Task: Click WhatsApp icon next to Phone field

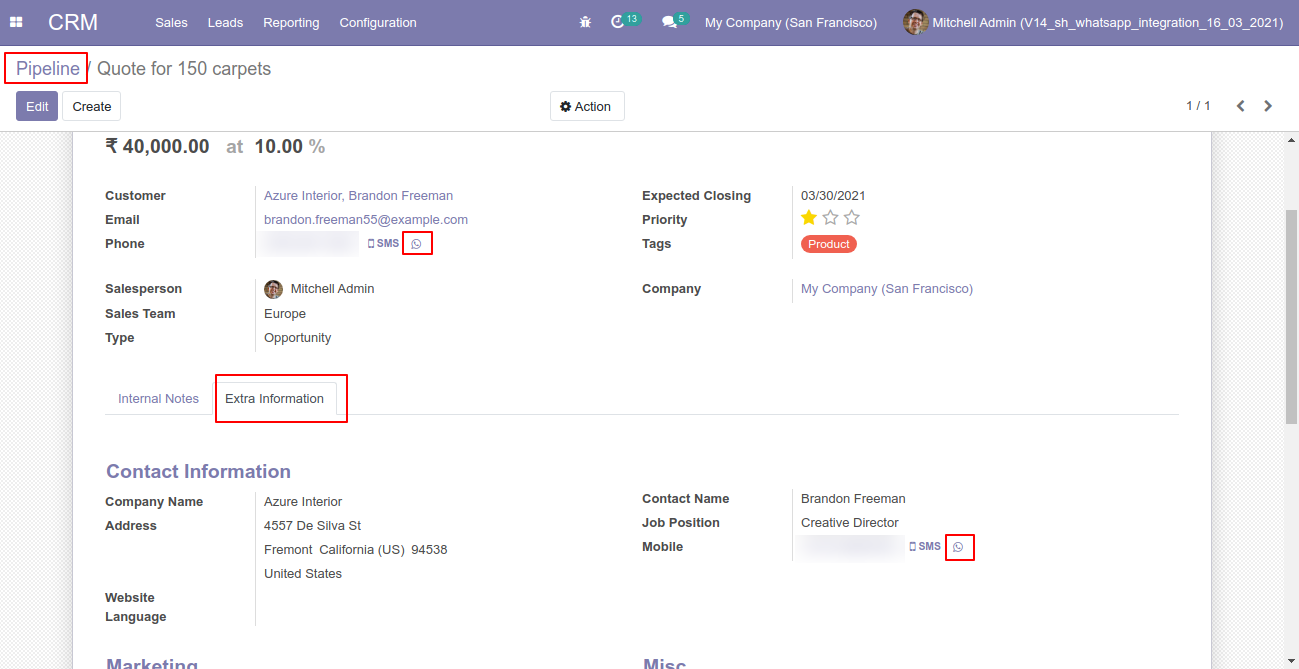Action: click(x=417, y=243)
